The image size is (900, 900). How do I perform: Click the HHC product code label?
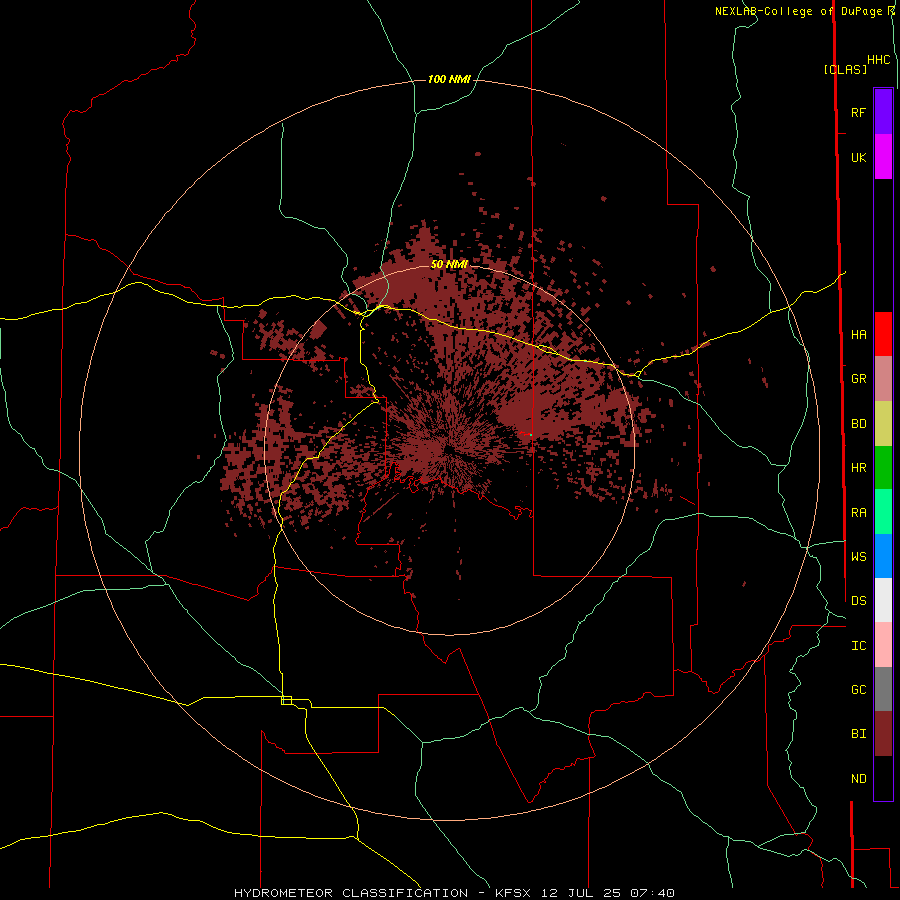pyautogui.click(x=879, y=60)
